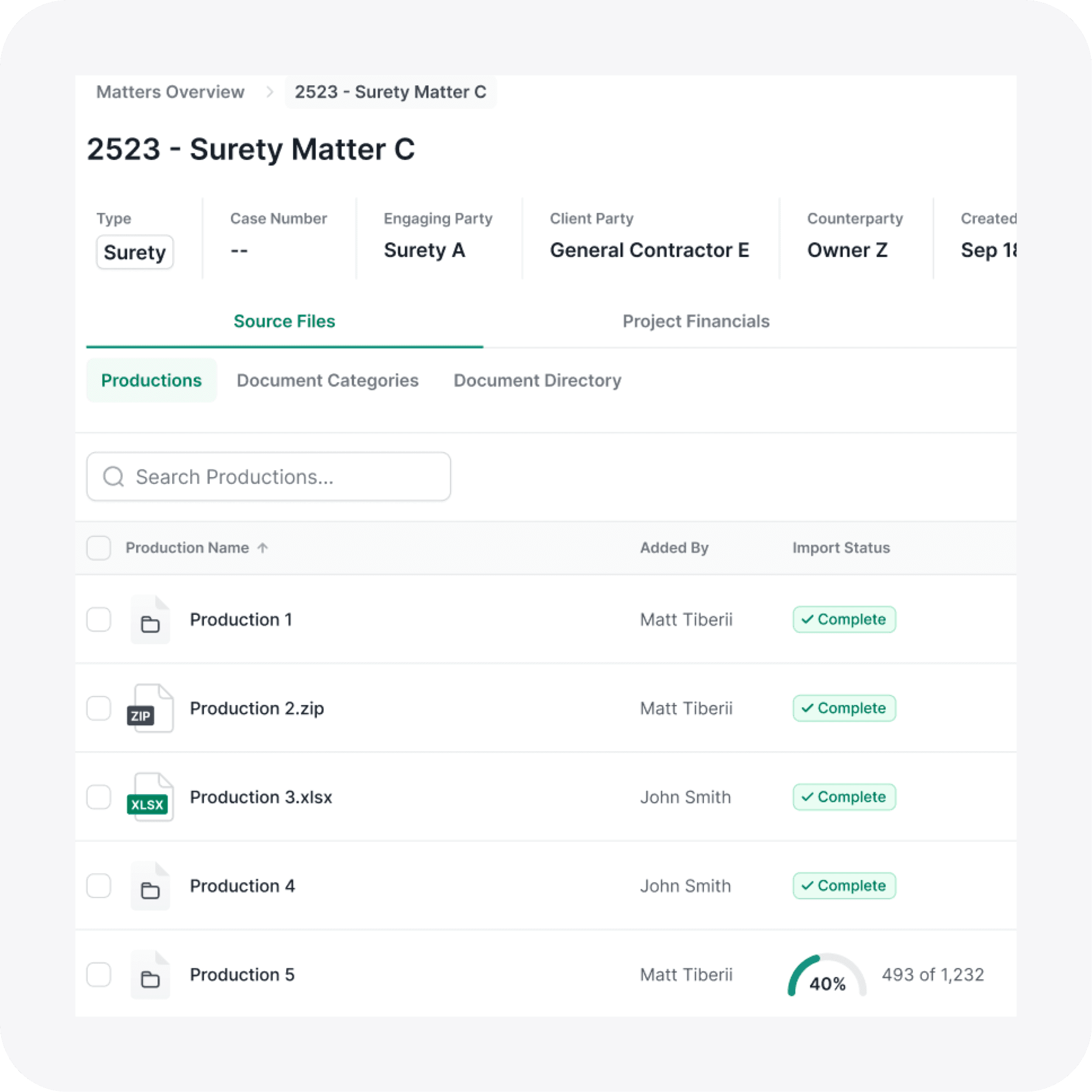Screen dimensions: 1092x1092
Task: Go to the Document Directory tab
Action: point(537,380)
